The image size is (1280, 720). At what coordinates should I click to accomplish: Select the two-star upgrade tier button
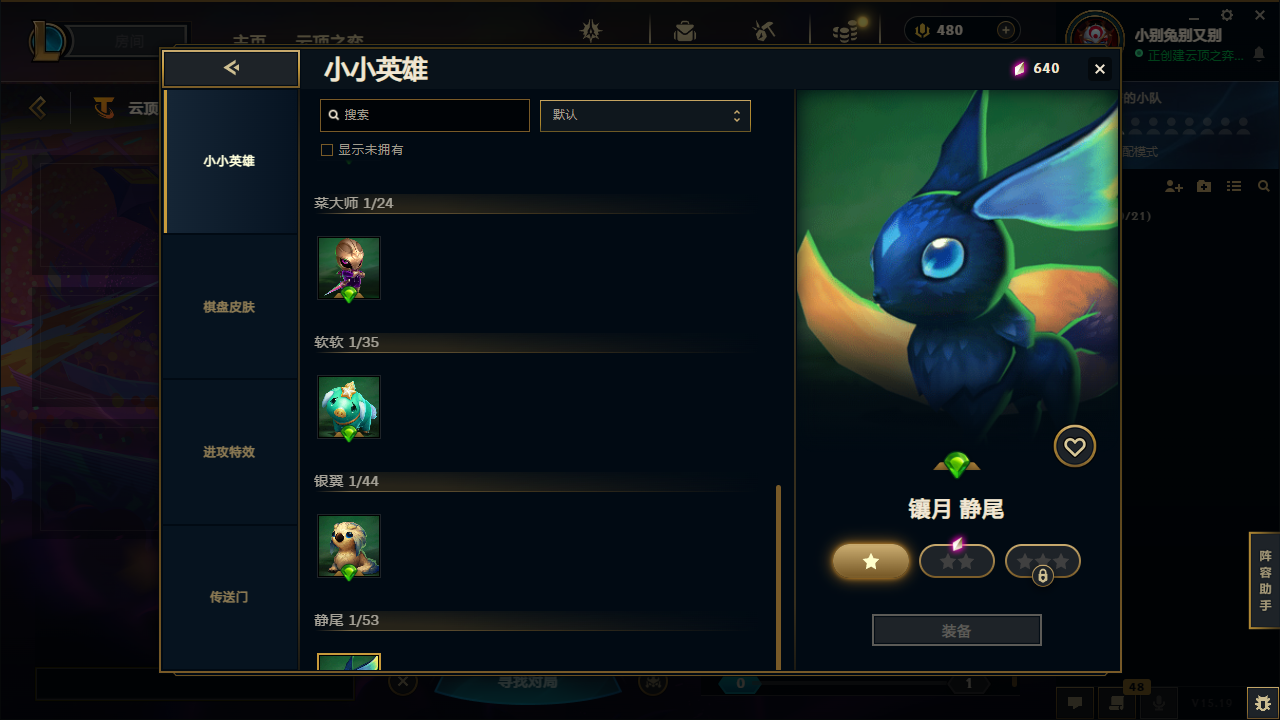pyautogui.click(x=957, y=561)
